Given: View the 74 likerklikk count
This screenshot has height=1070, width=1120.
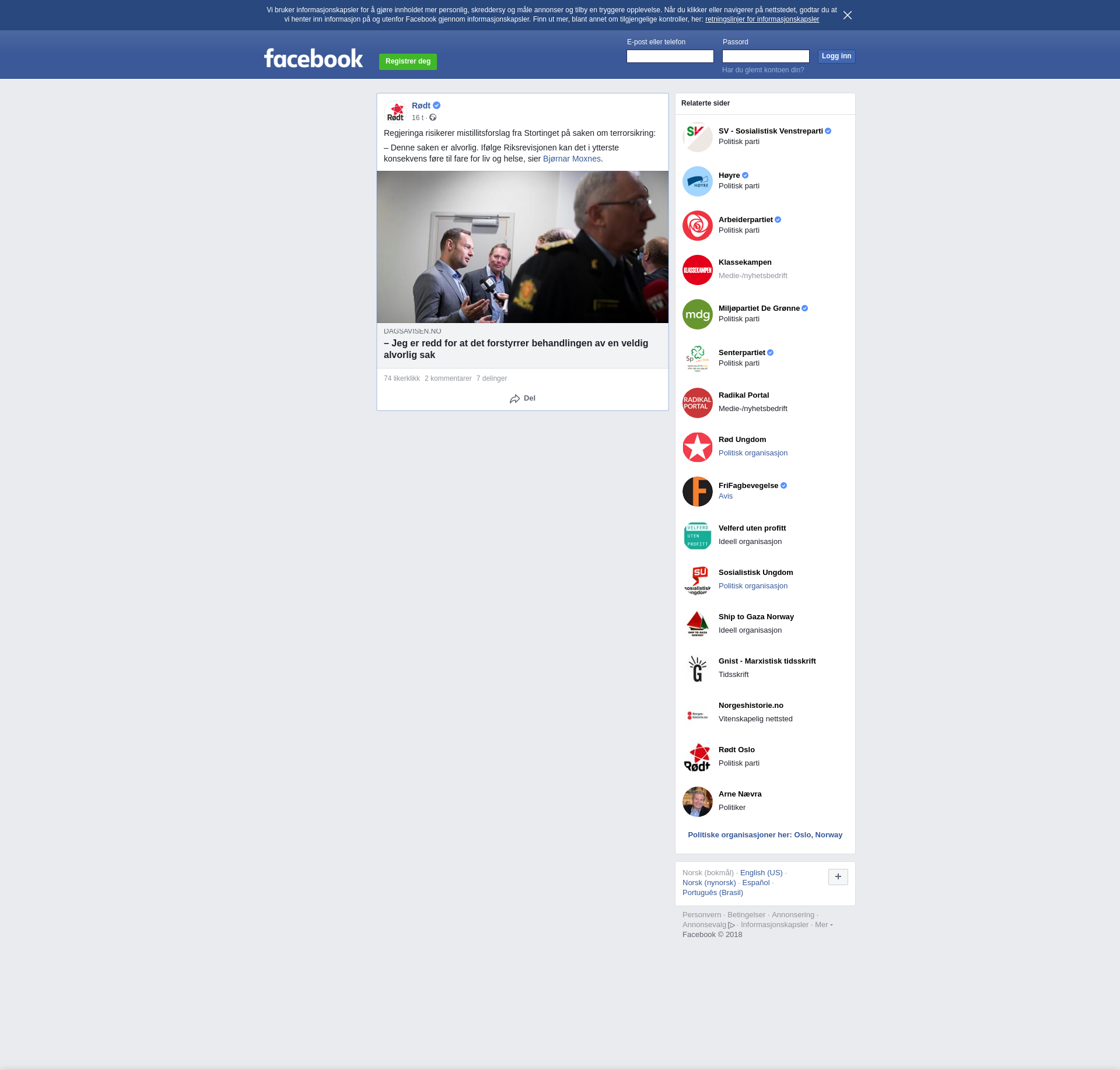Looking at the screenshot, I should (x=402, y=378).
